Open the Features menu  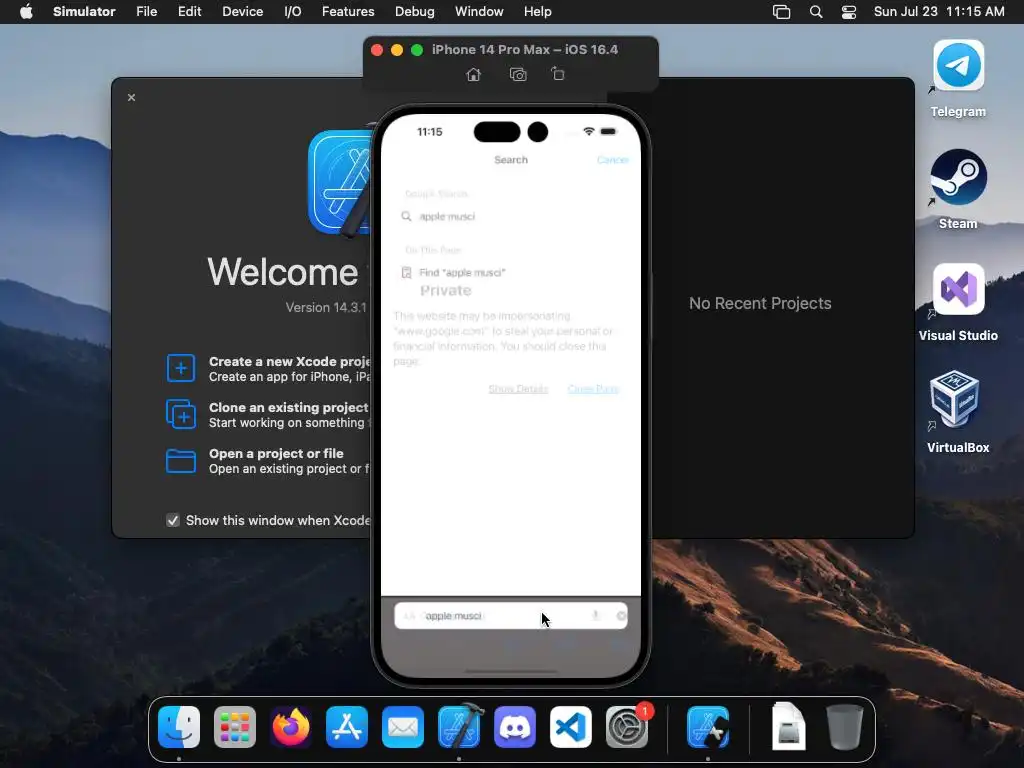point(348,12)
